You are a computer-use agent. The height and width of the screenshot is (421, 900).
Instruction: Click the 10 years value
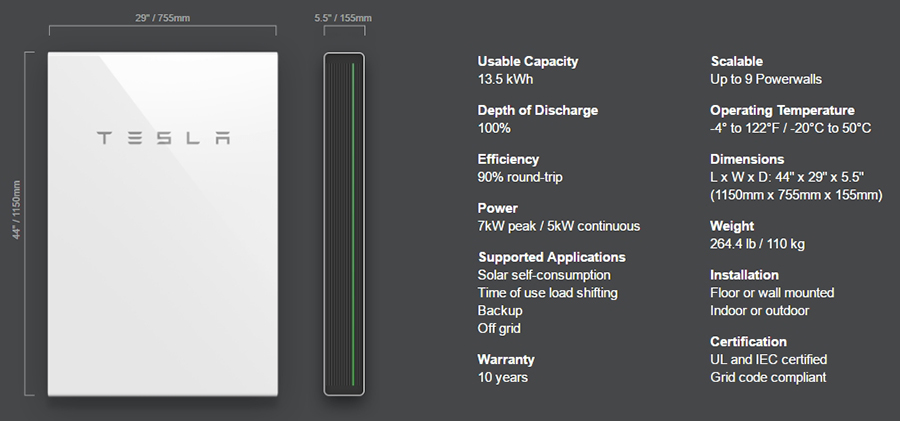503,377
